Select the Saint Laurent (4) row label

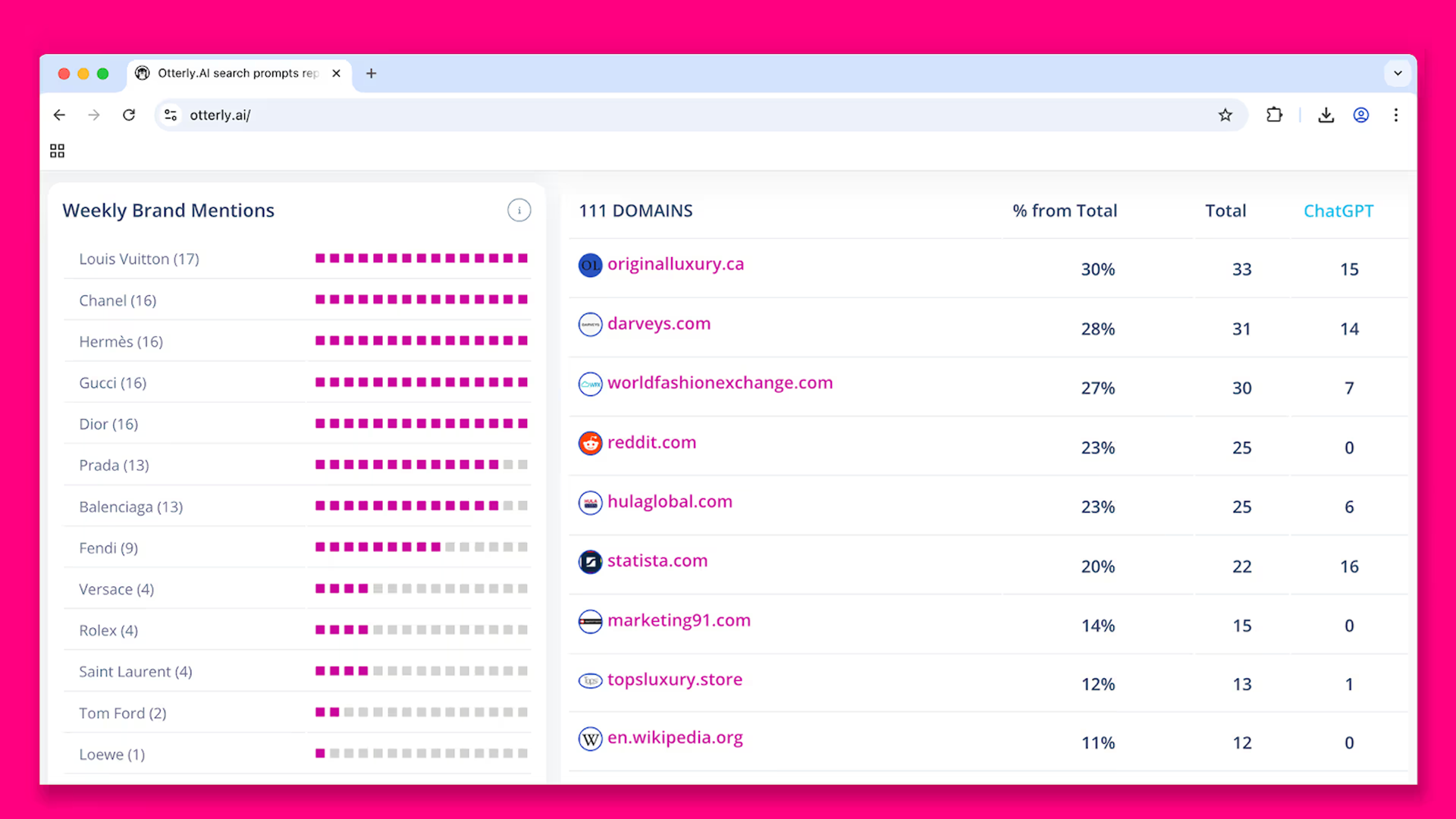coord(136,672)
